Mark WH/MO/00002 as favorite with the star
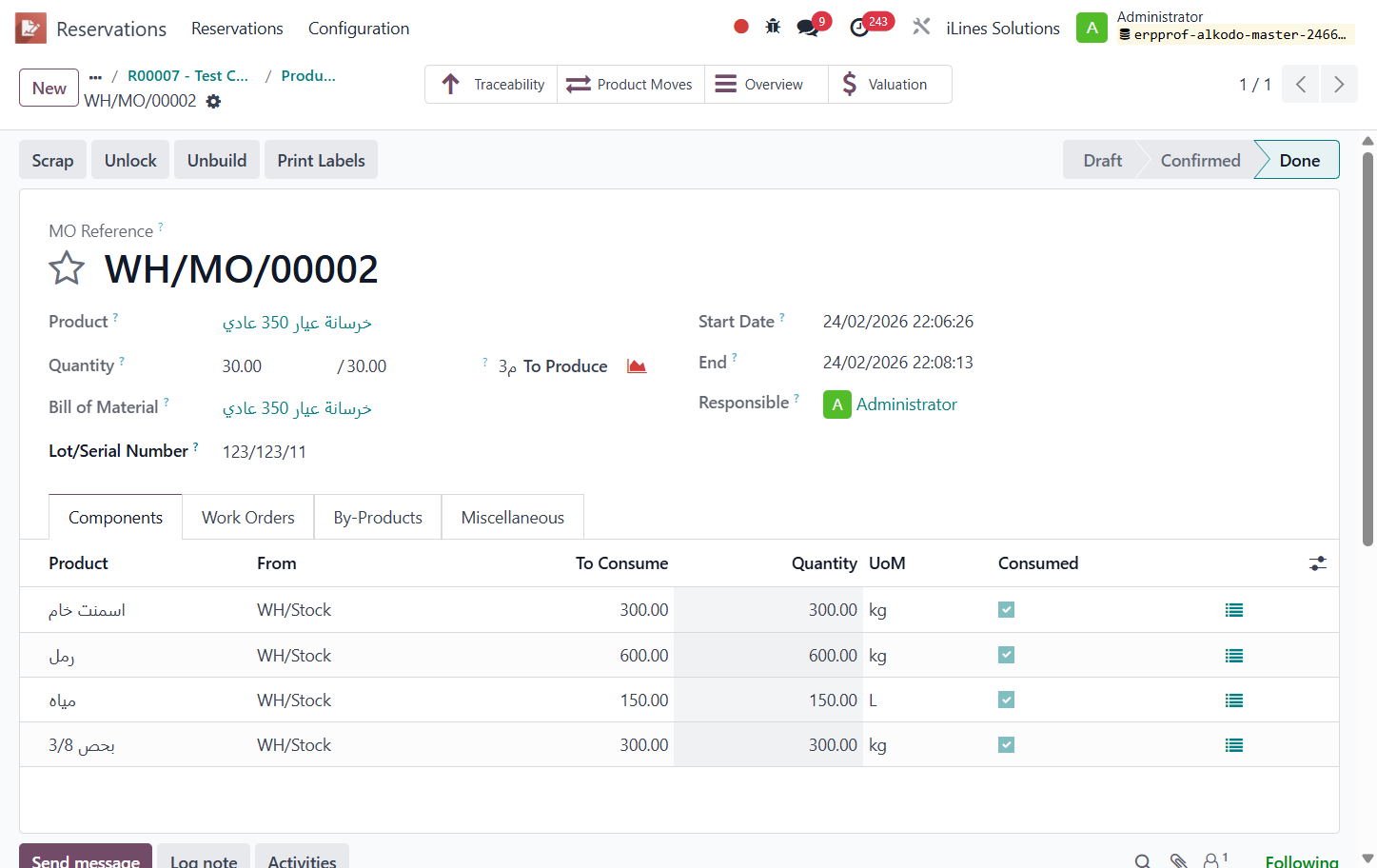 (67, 268)
